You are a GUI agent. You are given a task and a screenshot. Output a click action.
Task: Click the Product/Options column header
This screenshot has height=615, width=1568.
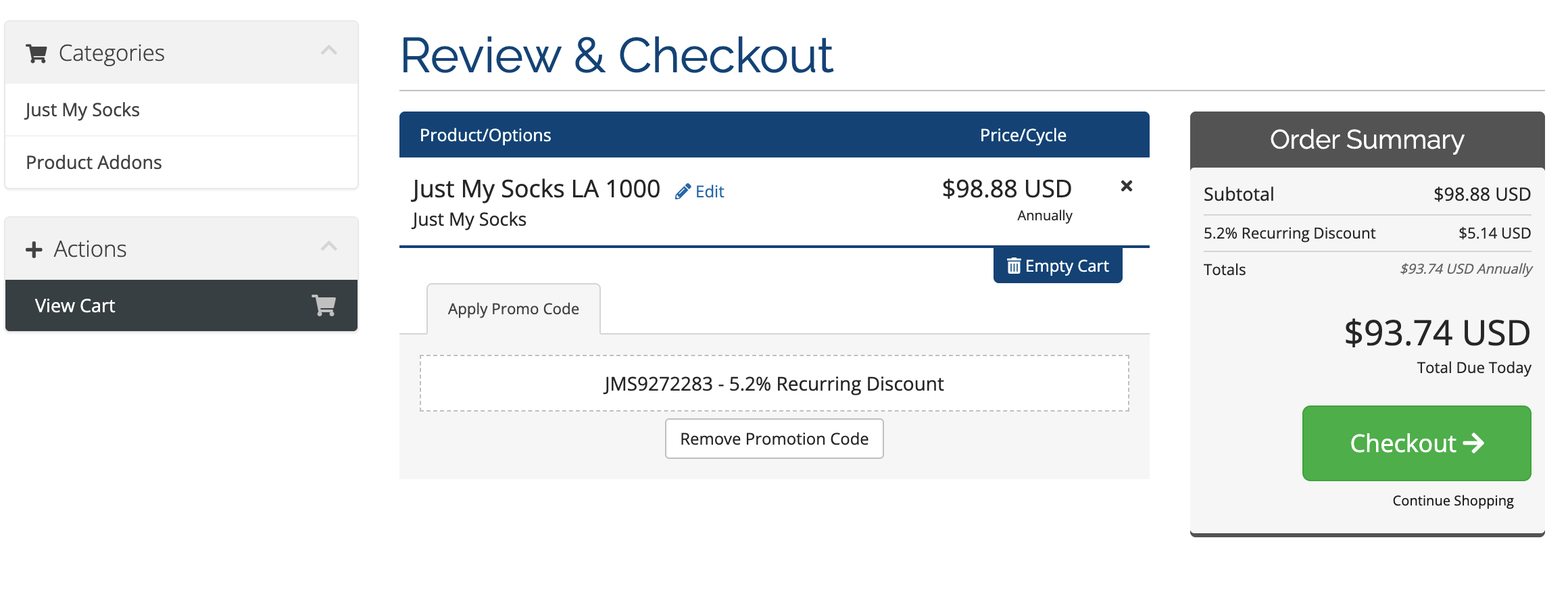point(485,135)
